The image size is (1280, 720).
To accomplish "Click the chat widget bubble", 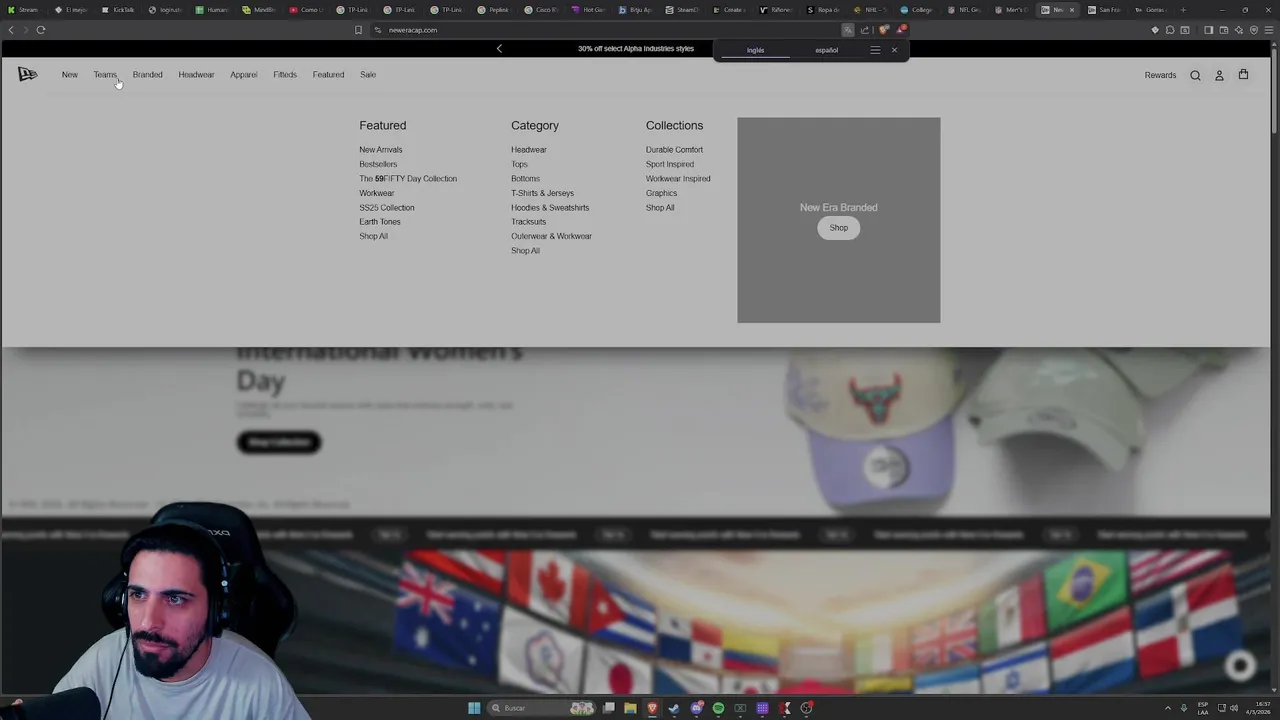I will (x=1241, y=665).
